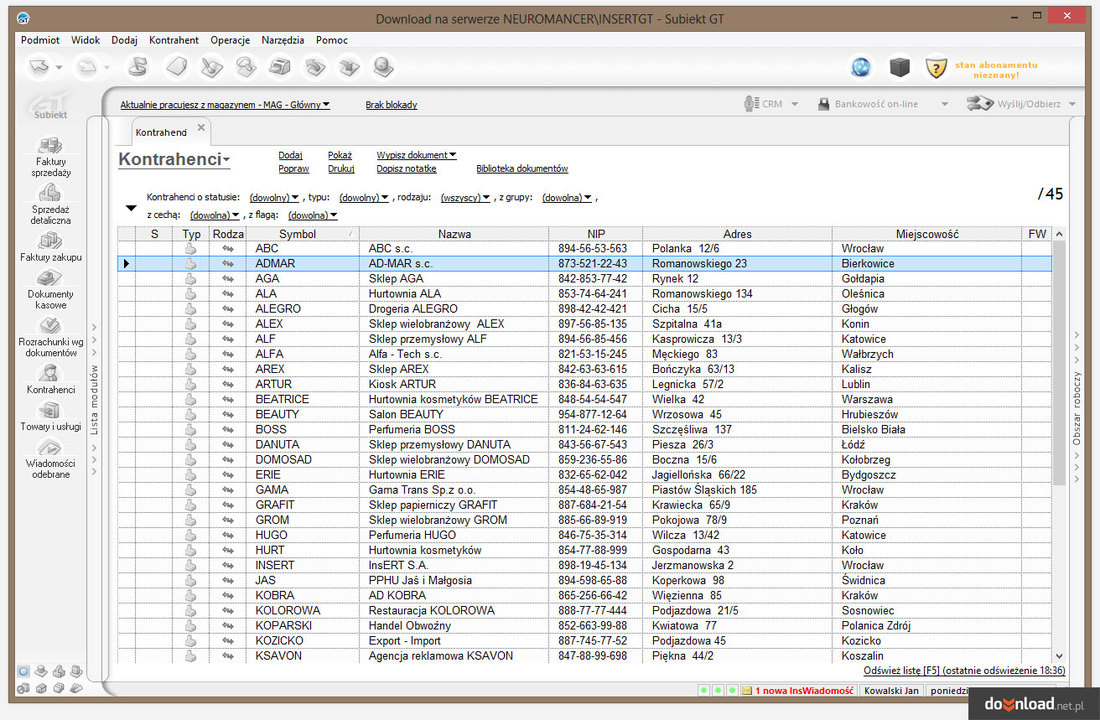Image resolution: width=1100 pixels, height=720 pixels.
Task: Open z flagą filter (dowolna) dropdown
Action: [312, 215]
